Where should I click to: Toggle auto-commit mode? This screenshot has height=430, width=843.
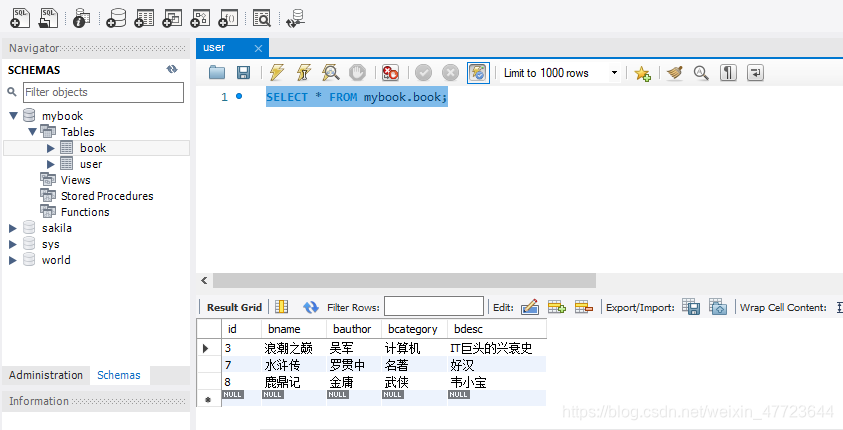coord(478,73)
